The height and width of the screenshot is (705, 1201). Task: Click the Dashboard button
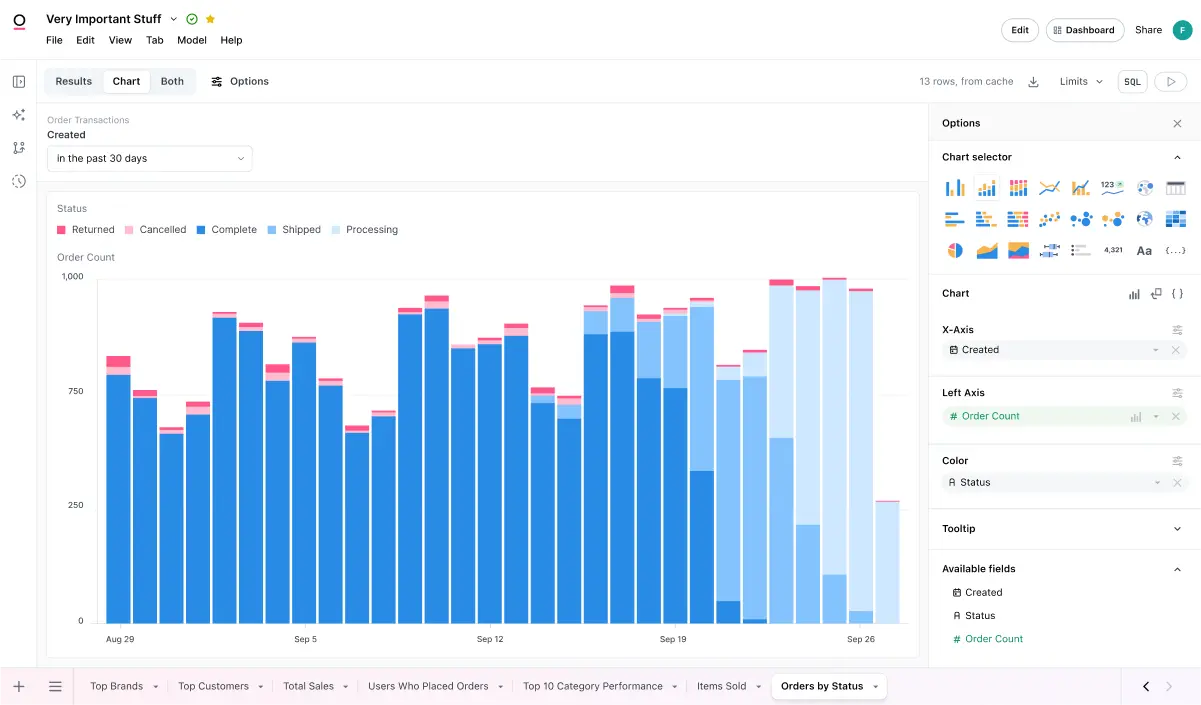click(x=1085, y=30)
